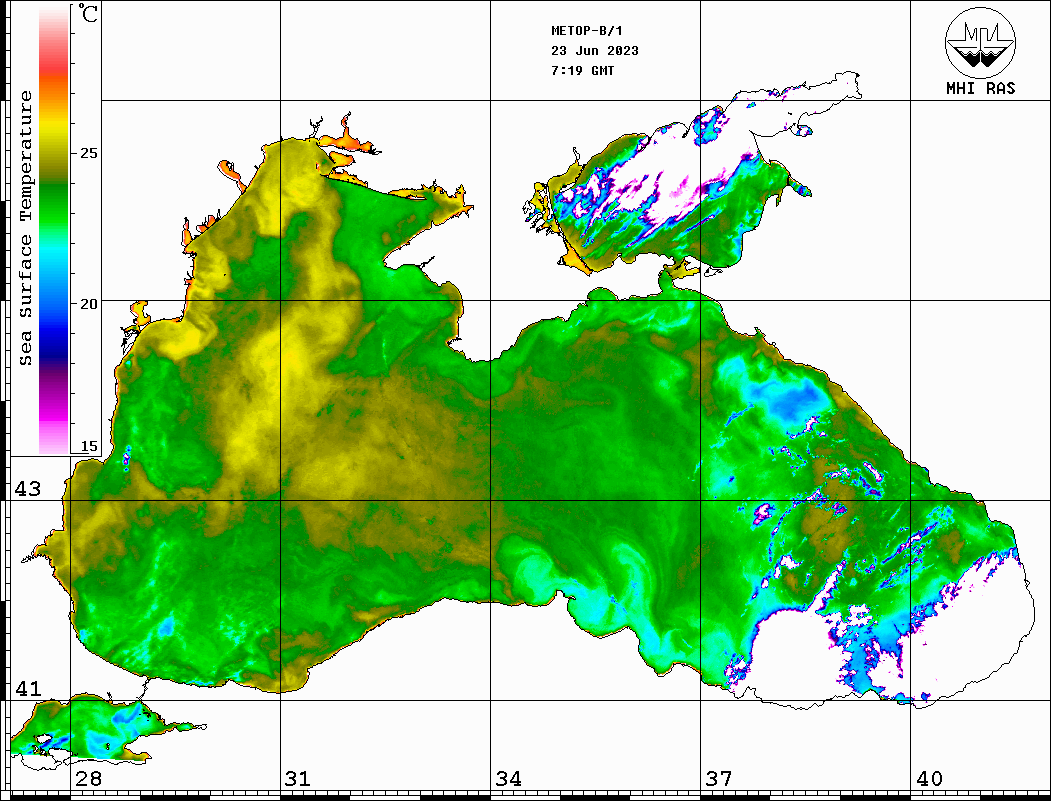Click the latitude label '41'
This screenshot has width=1051, height=801.
click(x=28, y=689)
